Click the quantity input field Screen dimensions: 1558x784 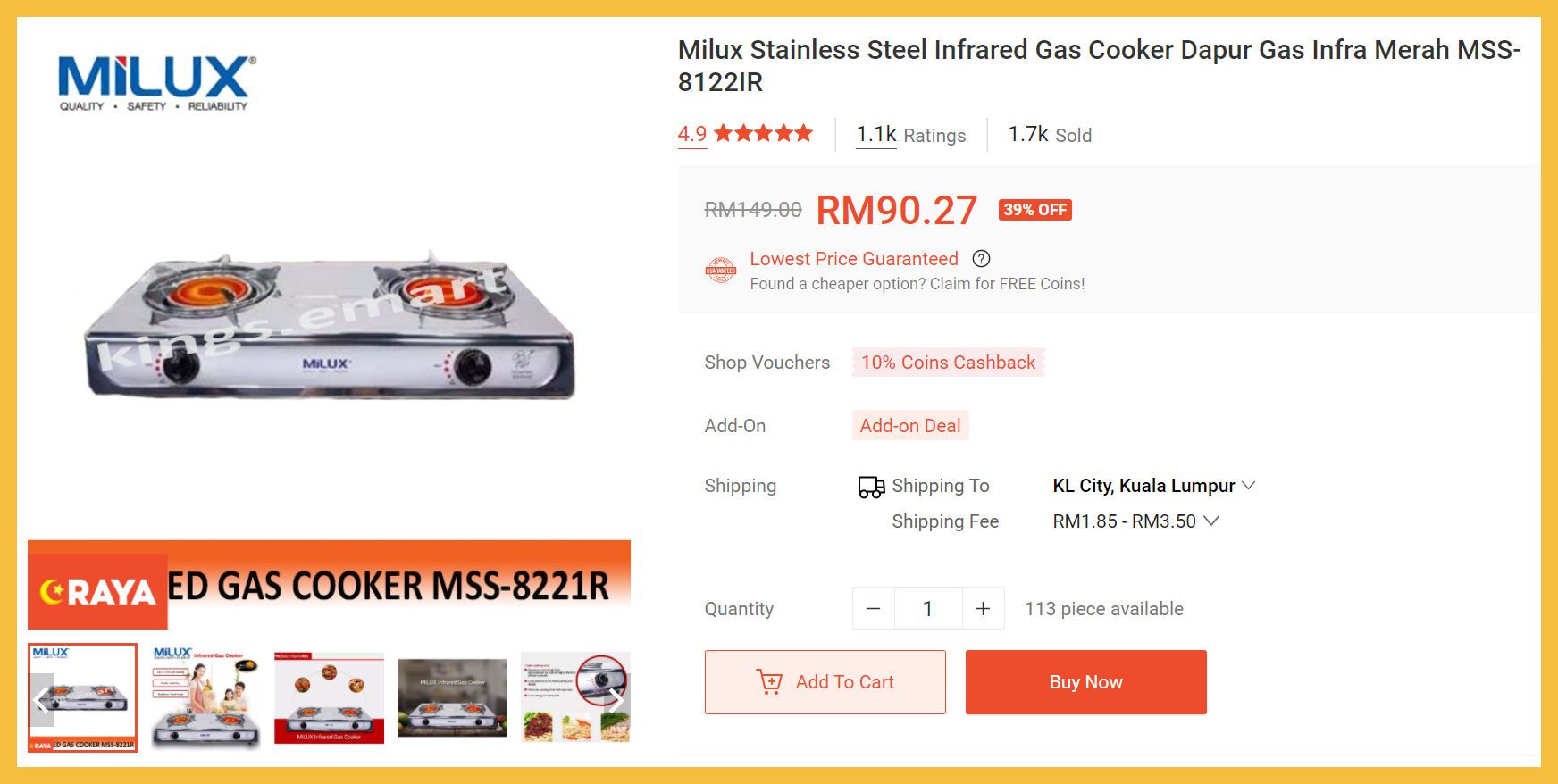click(x=928, y=609)
